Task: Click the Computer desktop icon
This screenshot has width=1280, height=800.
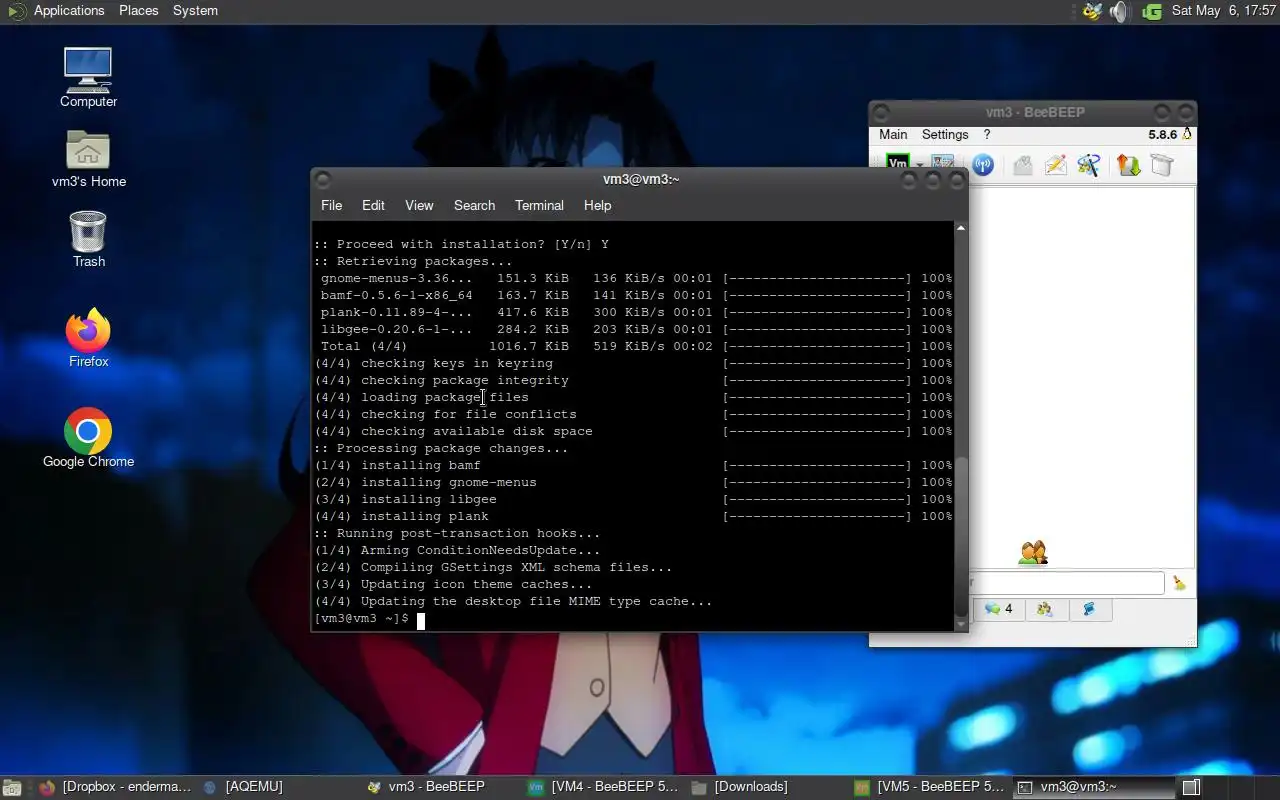Action: point(88,77)
